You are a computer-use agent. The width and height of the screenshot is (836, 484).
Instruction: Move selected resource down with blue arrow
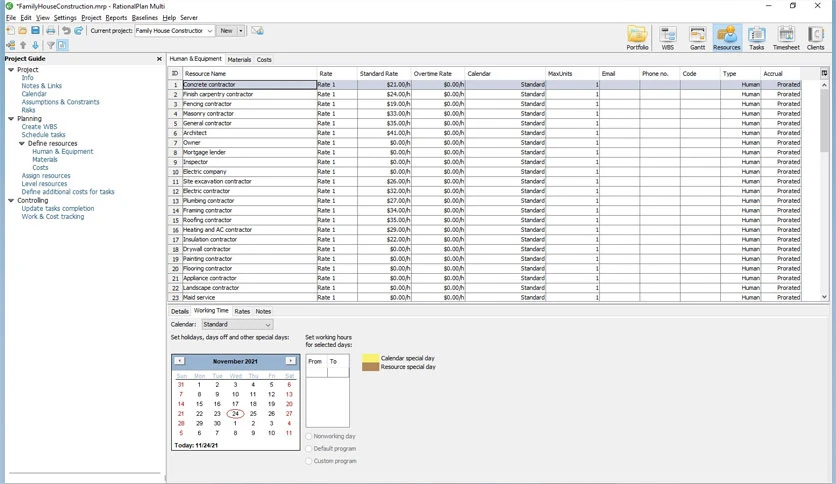pos(35,45)
